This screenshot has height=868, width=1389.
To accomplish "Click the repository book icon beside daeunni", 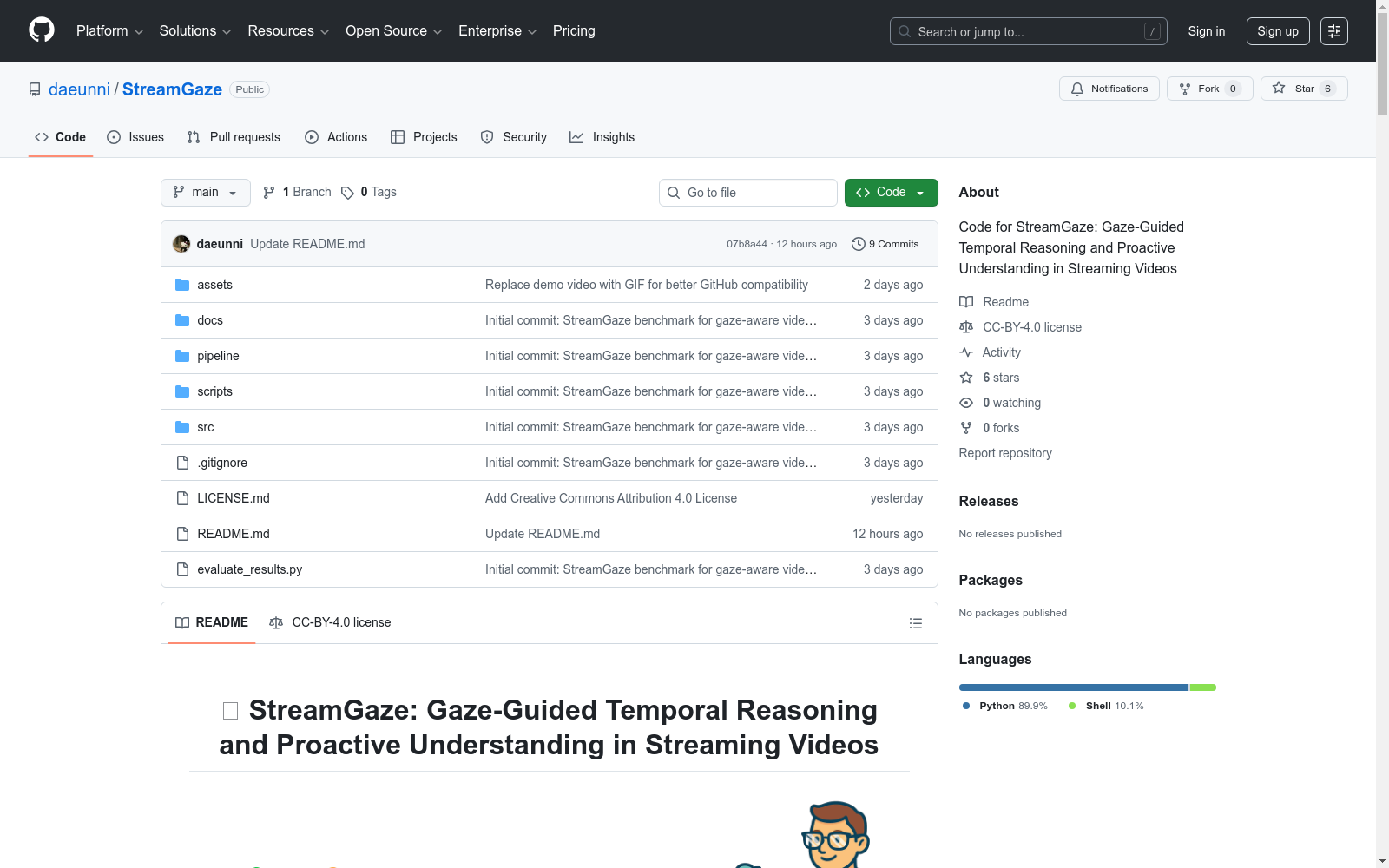I will click(x=35, y=89).
